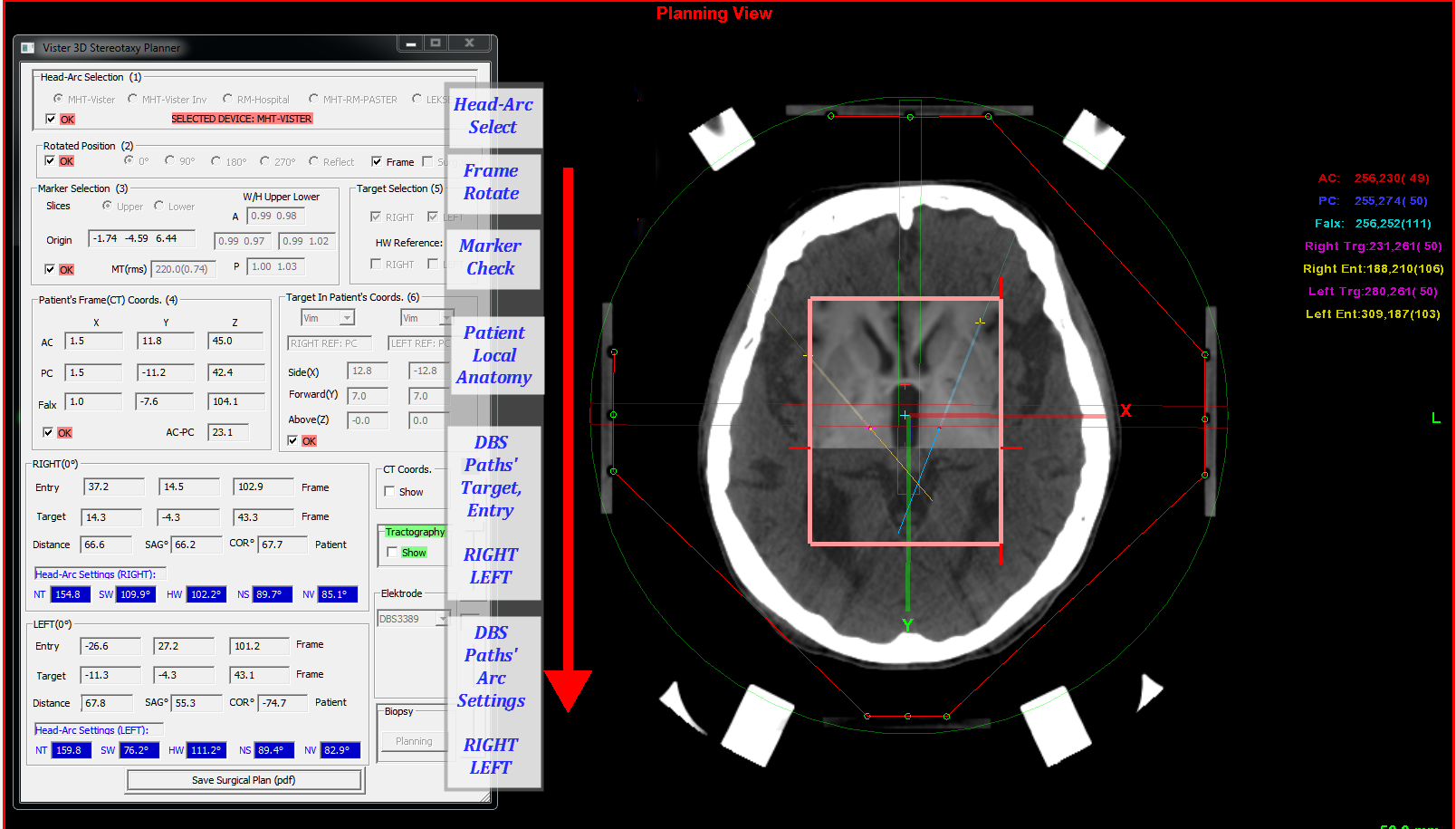The image size is (1456, 829).
Task: Click the AC Z coordinate field showing 45.0
Action: click(235, 342)
